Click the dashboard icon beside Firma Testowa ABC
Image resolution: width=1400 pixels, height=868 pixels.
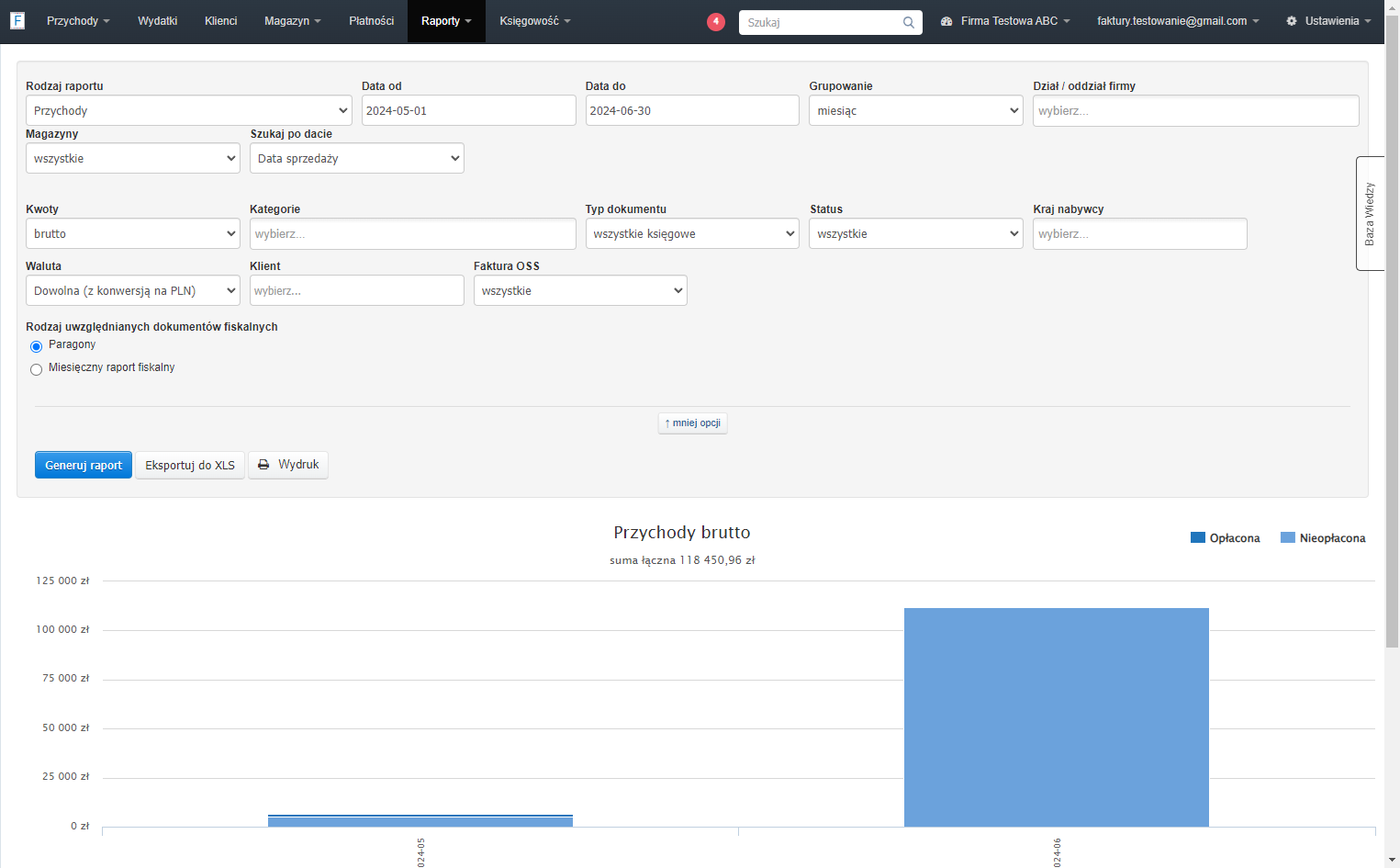(x=946, y=21)
